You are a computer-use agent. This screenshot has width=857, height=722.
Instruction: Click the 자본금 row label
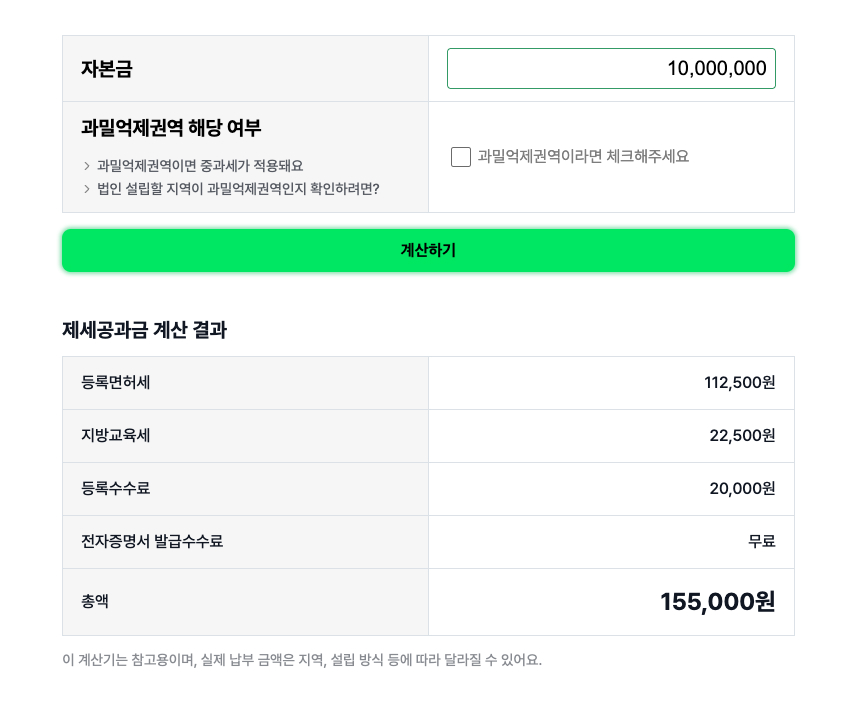pos(107,69)
